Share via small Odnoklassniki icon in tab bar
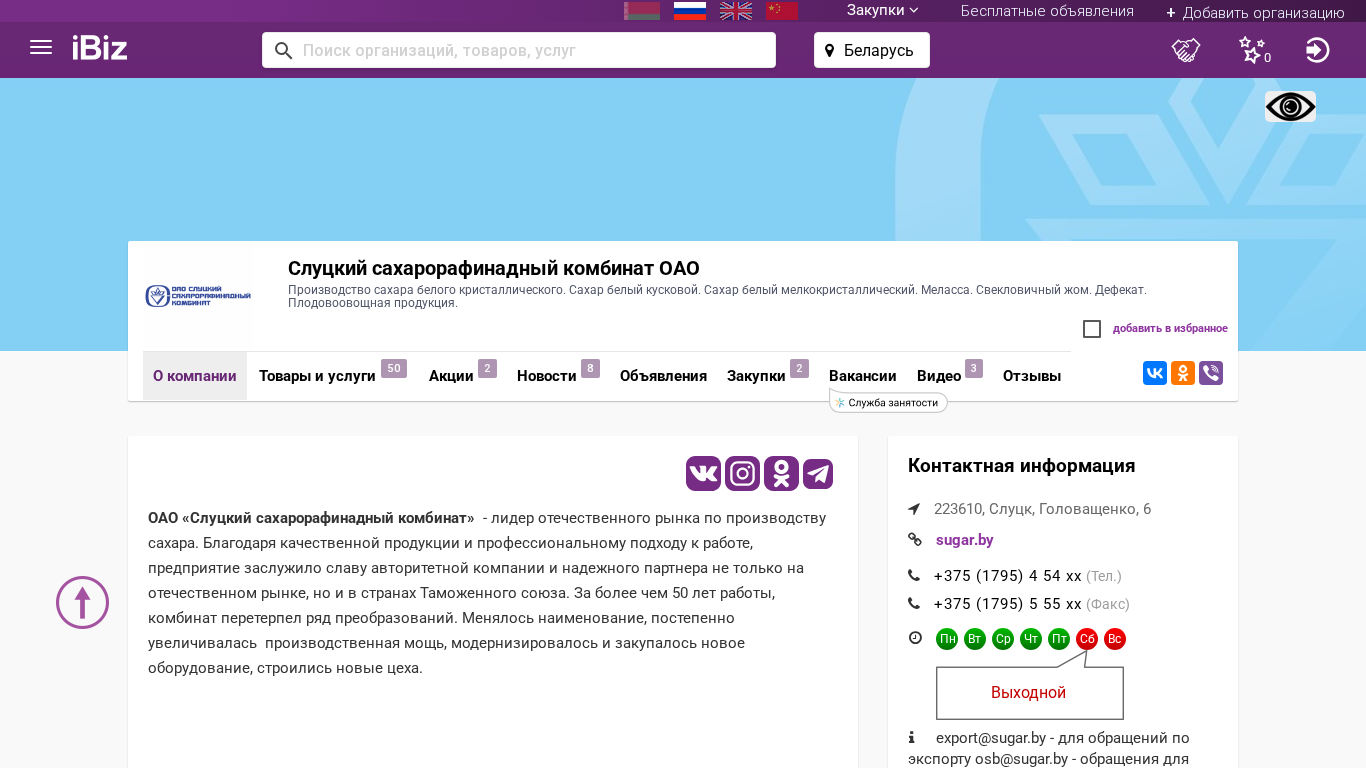Viewport: 1366px width, 768px height. [1183, 373]
